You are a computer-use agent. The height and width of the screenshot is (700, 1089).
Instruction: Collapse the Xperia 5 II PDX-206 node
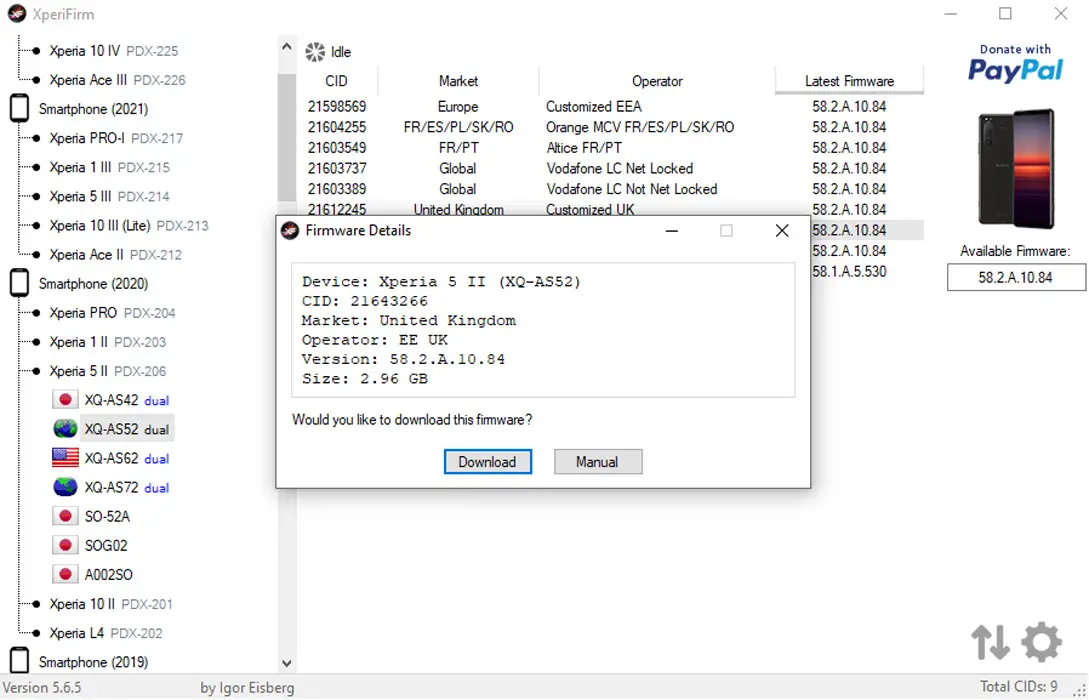click(108, 372)
